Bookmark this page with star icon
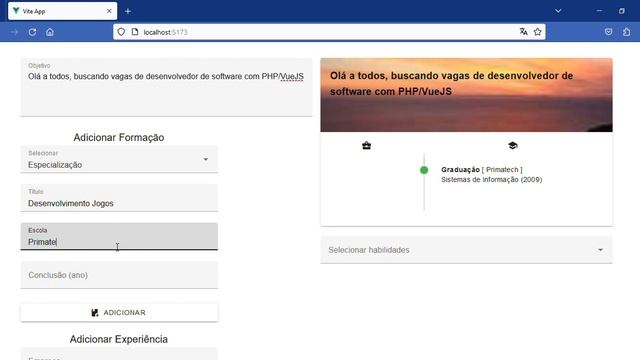Viewport: 640px width, 360px height. pos(538,32)
